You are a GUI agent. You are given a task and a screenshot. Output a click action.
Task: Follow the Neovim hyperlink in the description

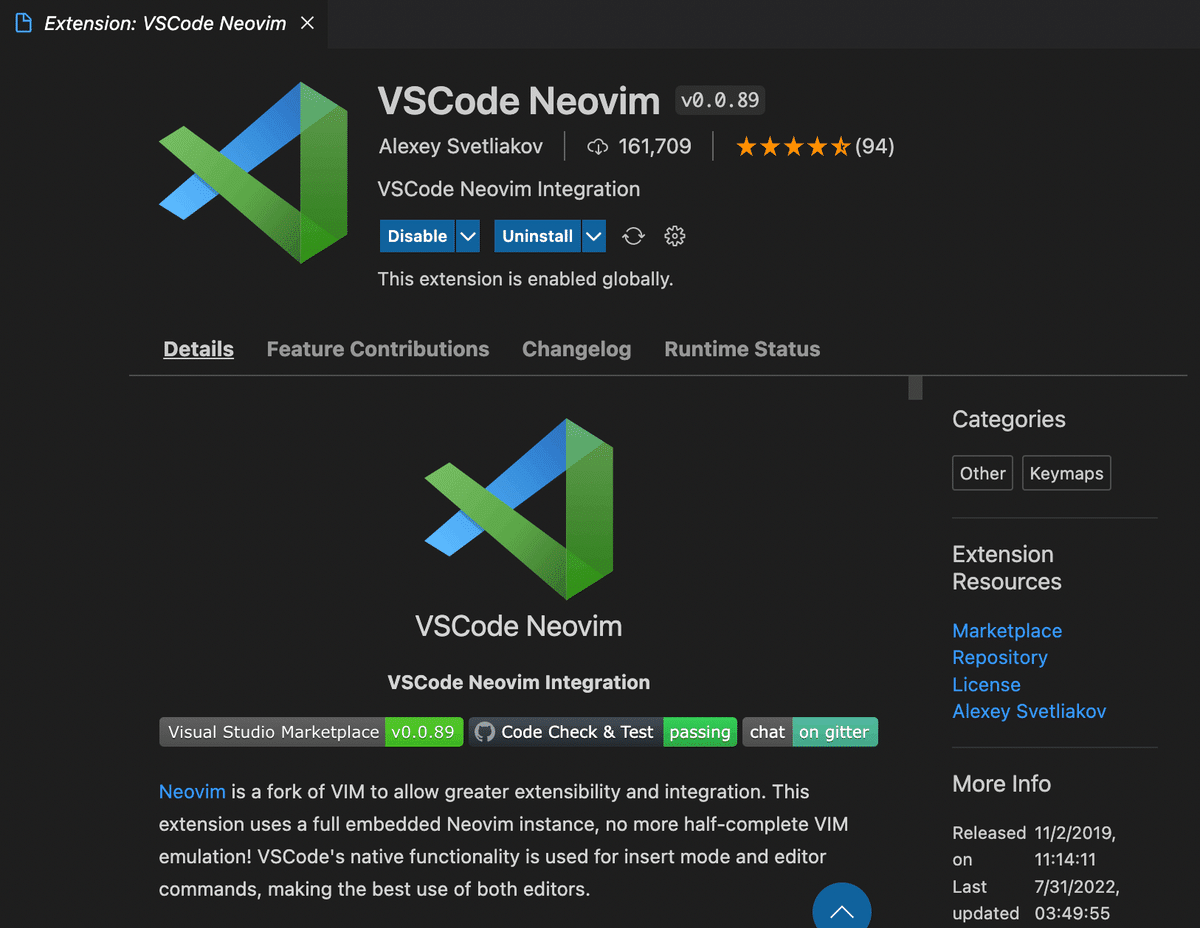coord(192,791)
